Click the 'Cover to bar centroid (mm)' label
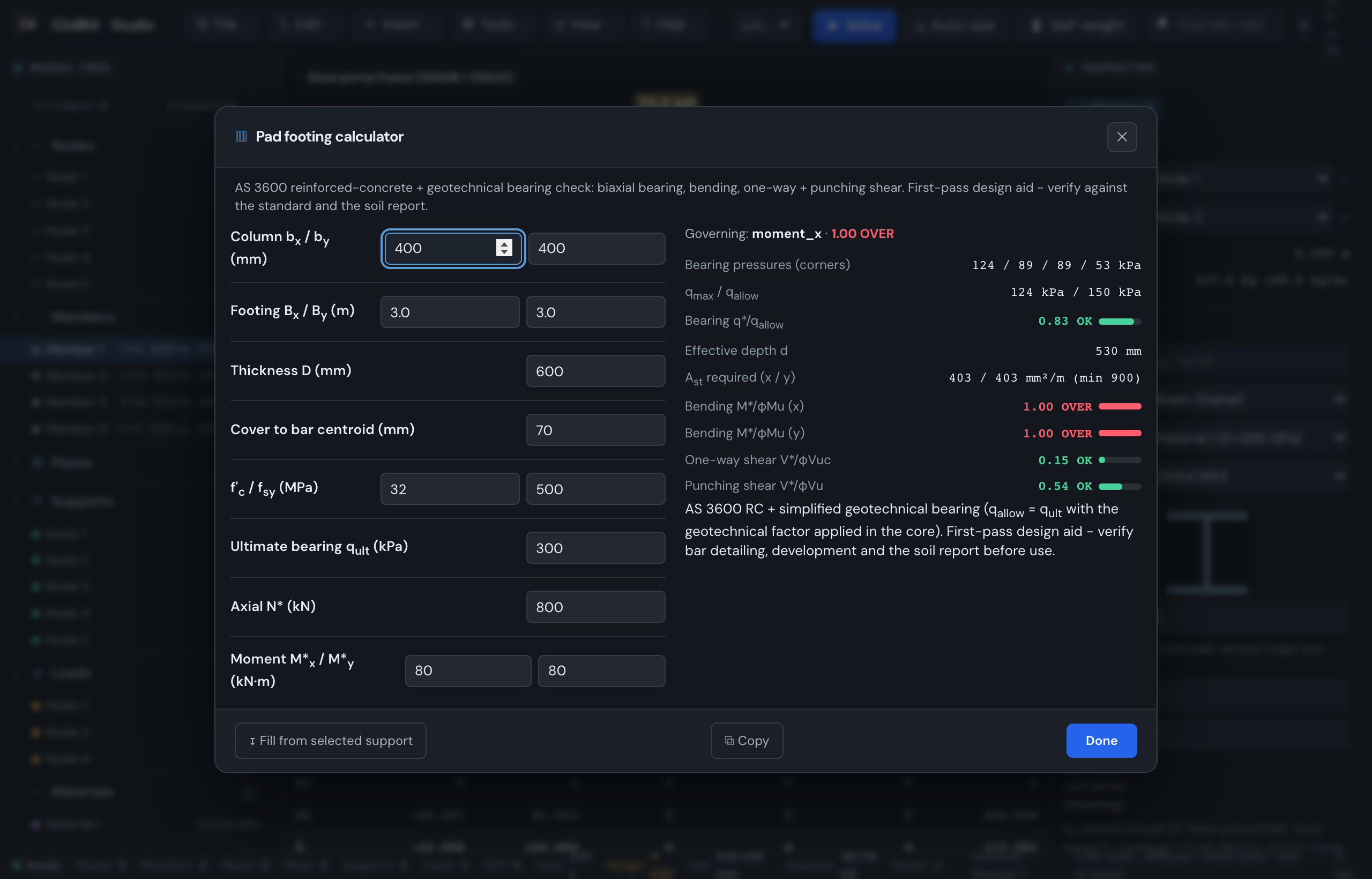The height and width of the screenshot is (879, 1372). pyautogui.click(x=323, y=429)
